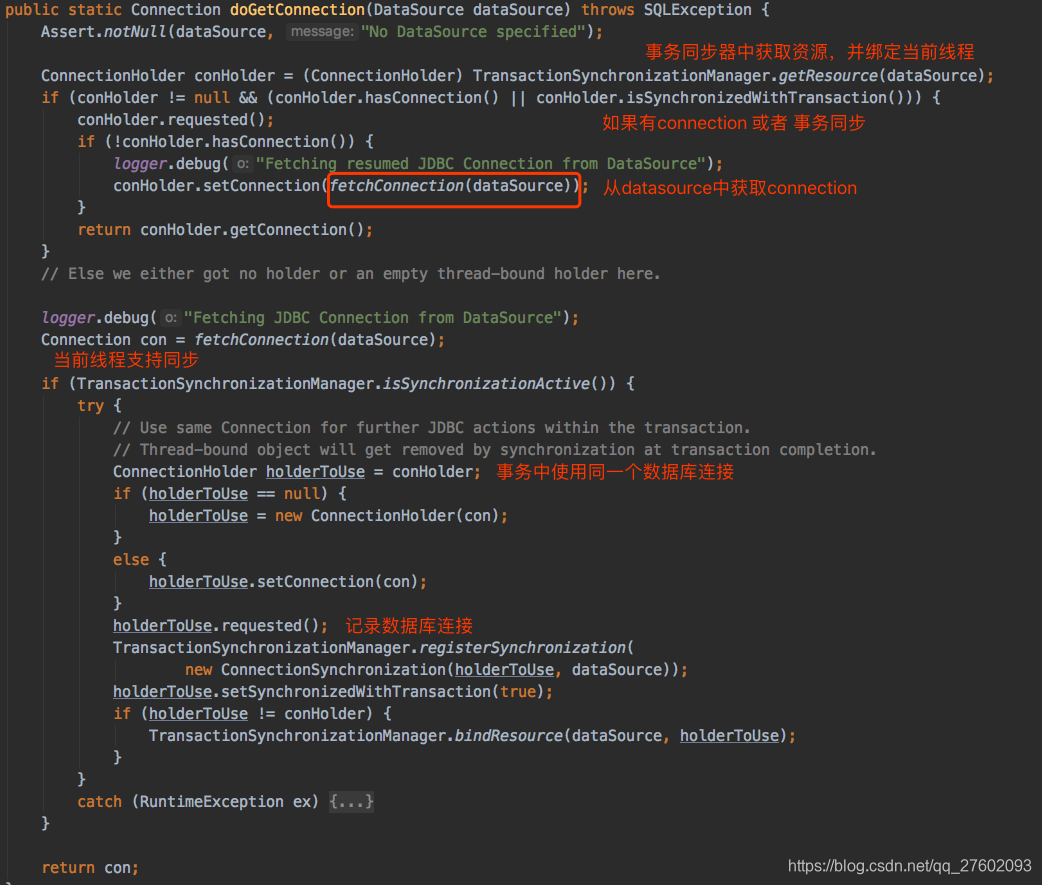Click the conHolder.requested() statement
This screenshot has width=1042, height=885.
(175, 120)
